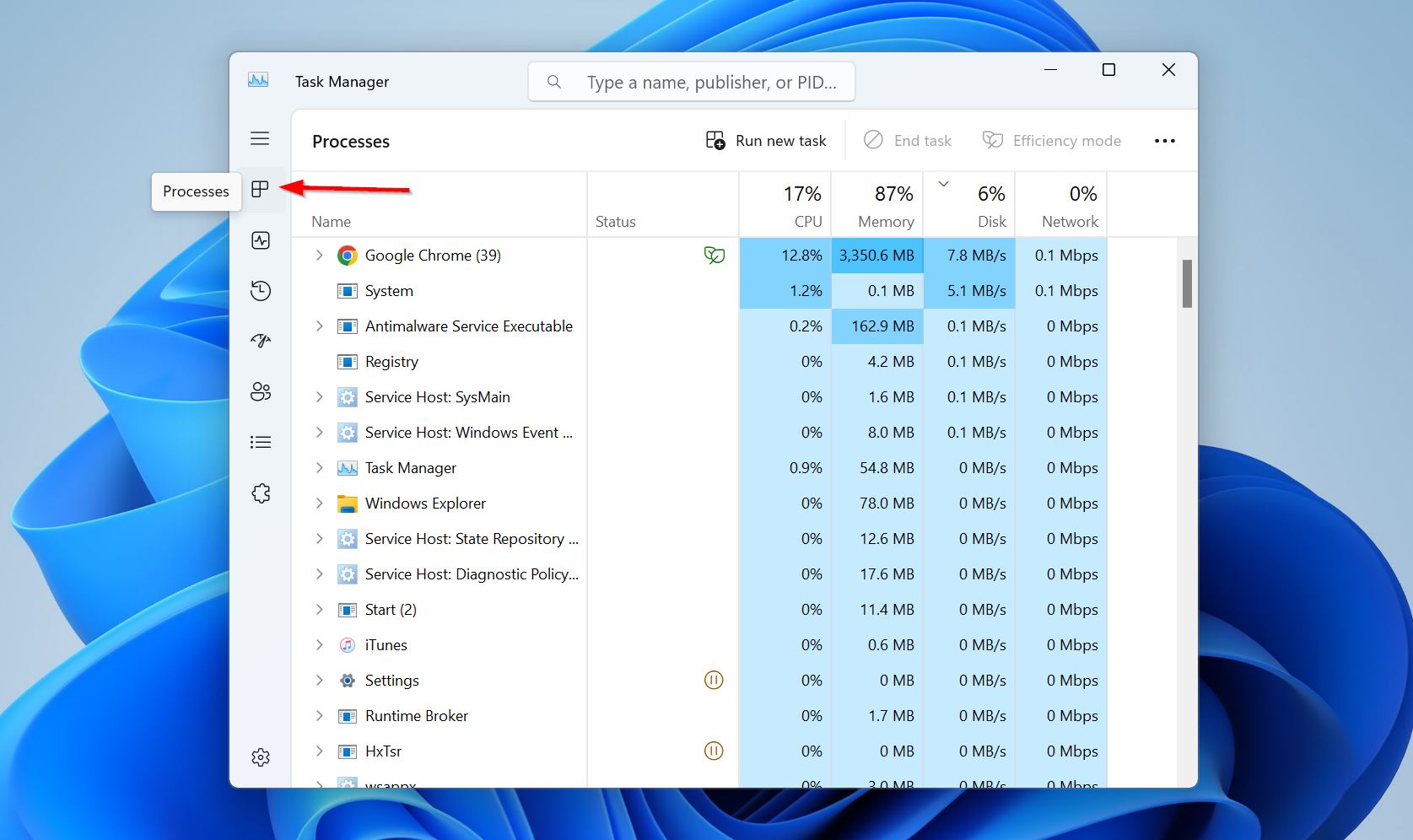Expand the Google Chrome (39) process group
The height and width of the screenshot is (840, 1413).
[x=319, y=255]
